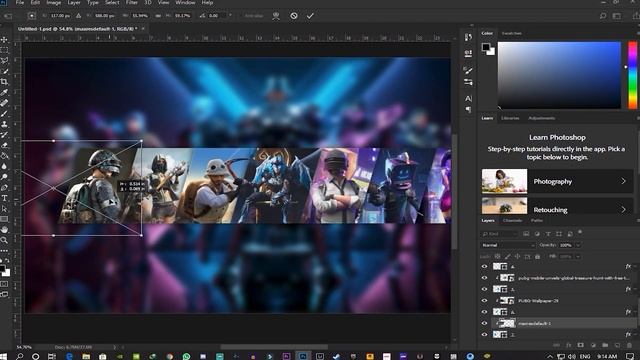Hide the PUBG-Wallpaper-29 layer
The height and width of the screenshot is (360, 640).
click(x=484, y=300)
